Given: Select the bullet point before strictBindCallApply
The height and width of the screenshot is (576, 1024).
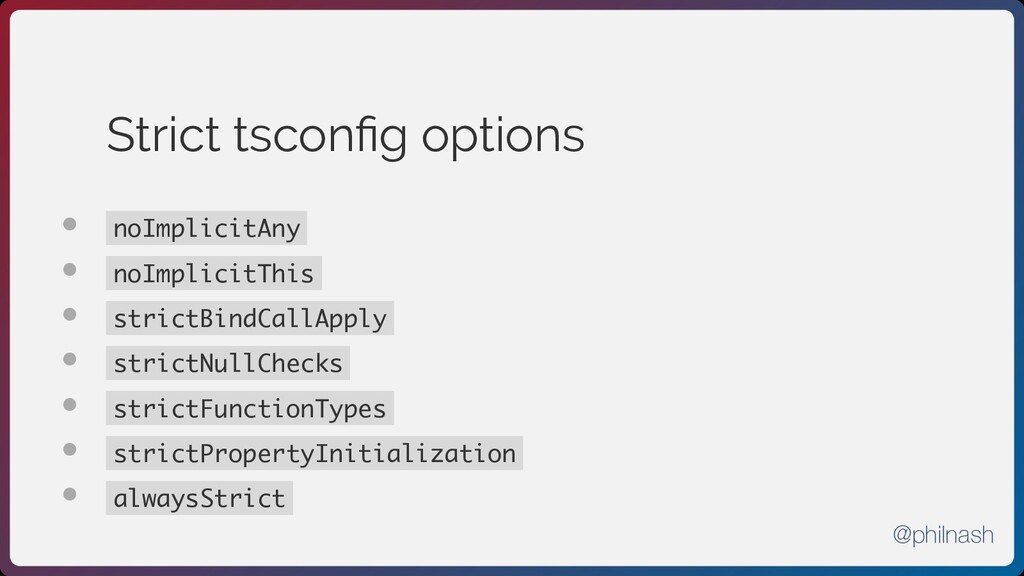Looking at the screenshot, I should click(x=71, y=315).
